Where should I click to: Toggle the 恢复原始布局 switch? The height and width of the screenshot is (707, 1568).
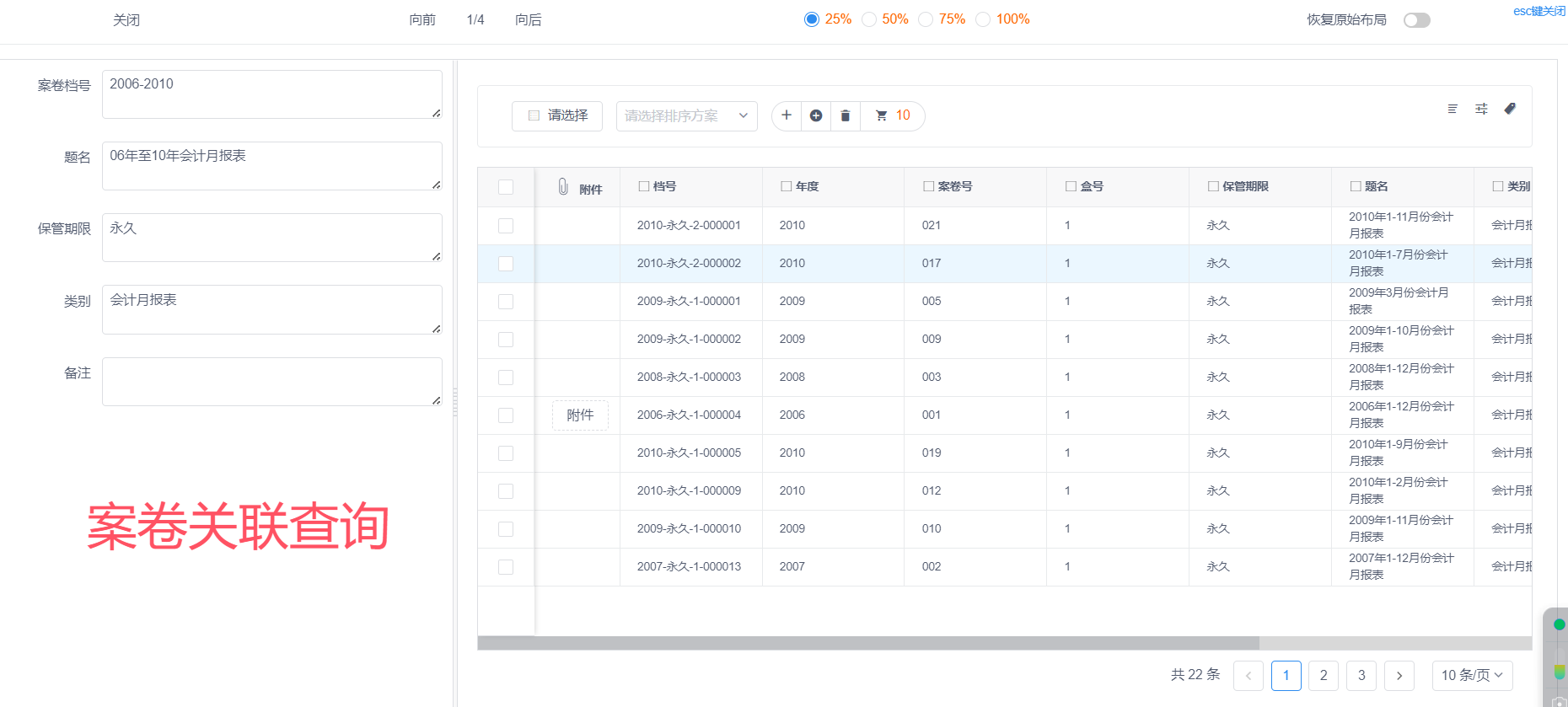tap(1416, 20)
